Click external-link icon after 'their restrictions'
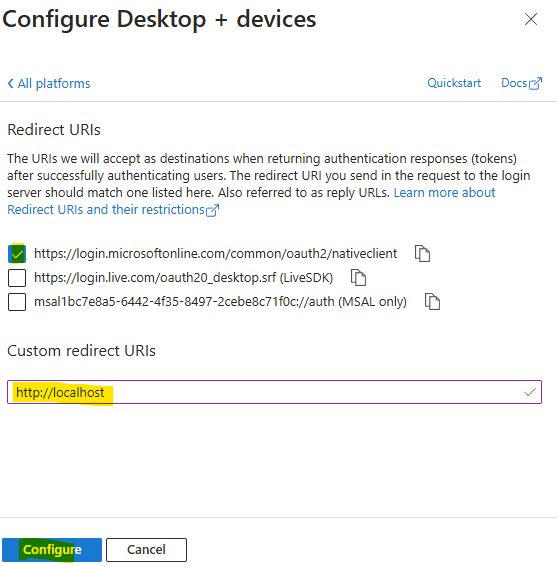The image size is (557, 567). 212,210
